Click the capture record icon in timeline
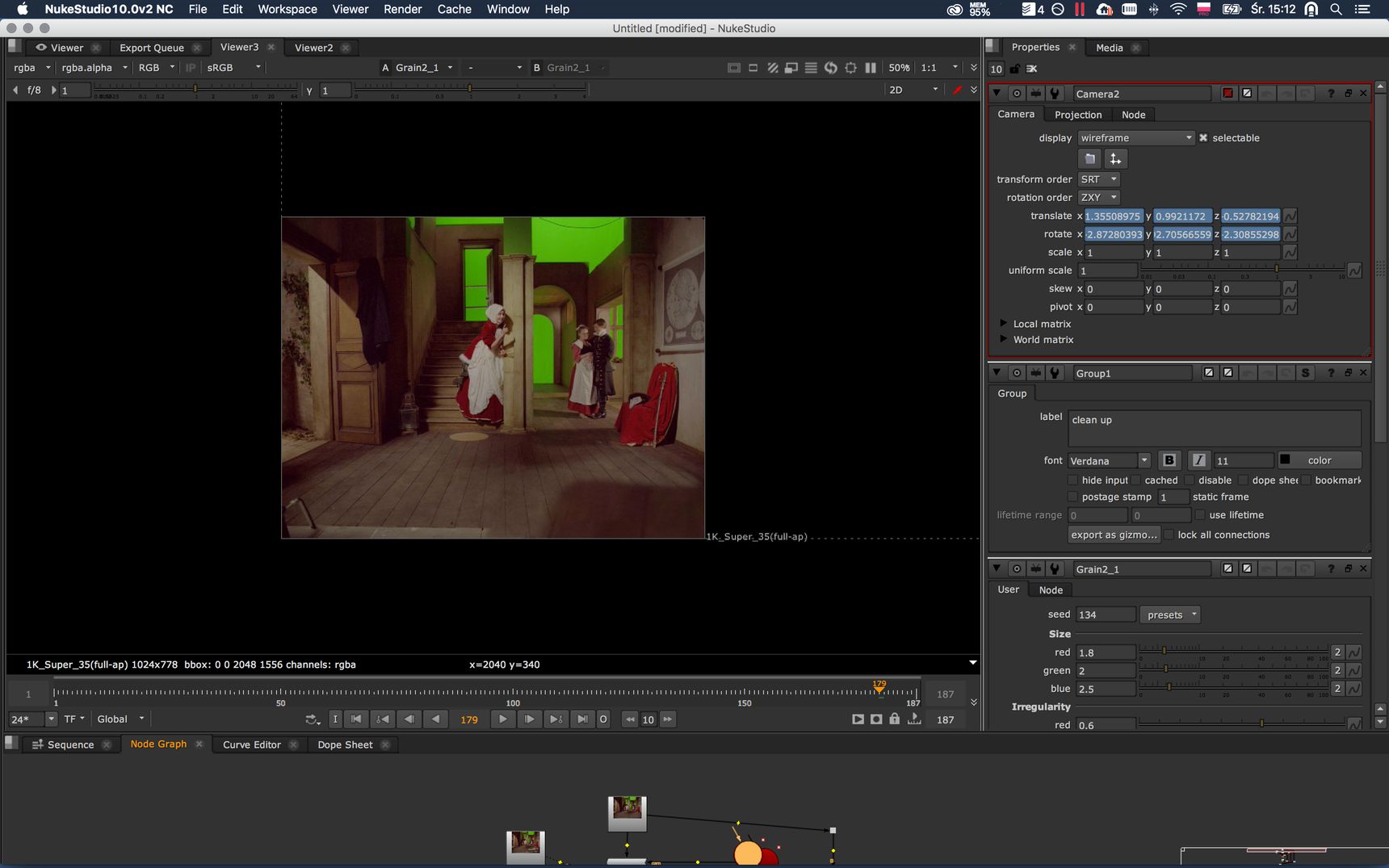The image size is (1389, 868). click(x=876, y=719)
